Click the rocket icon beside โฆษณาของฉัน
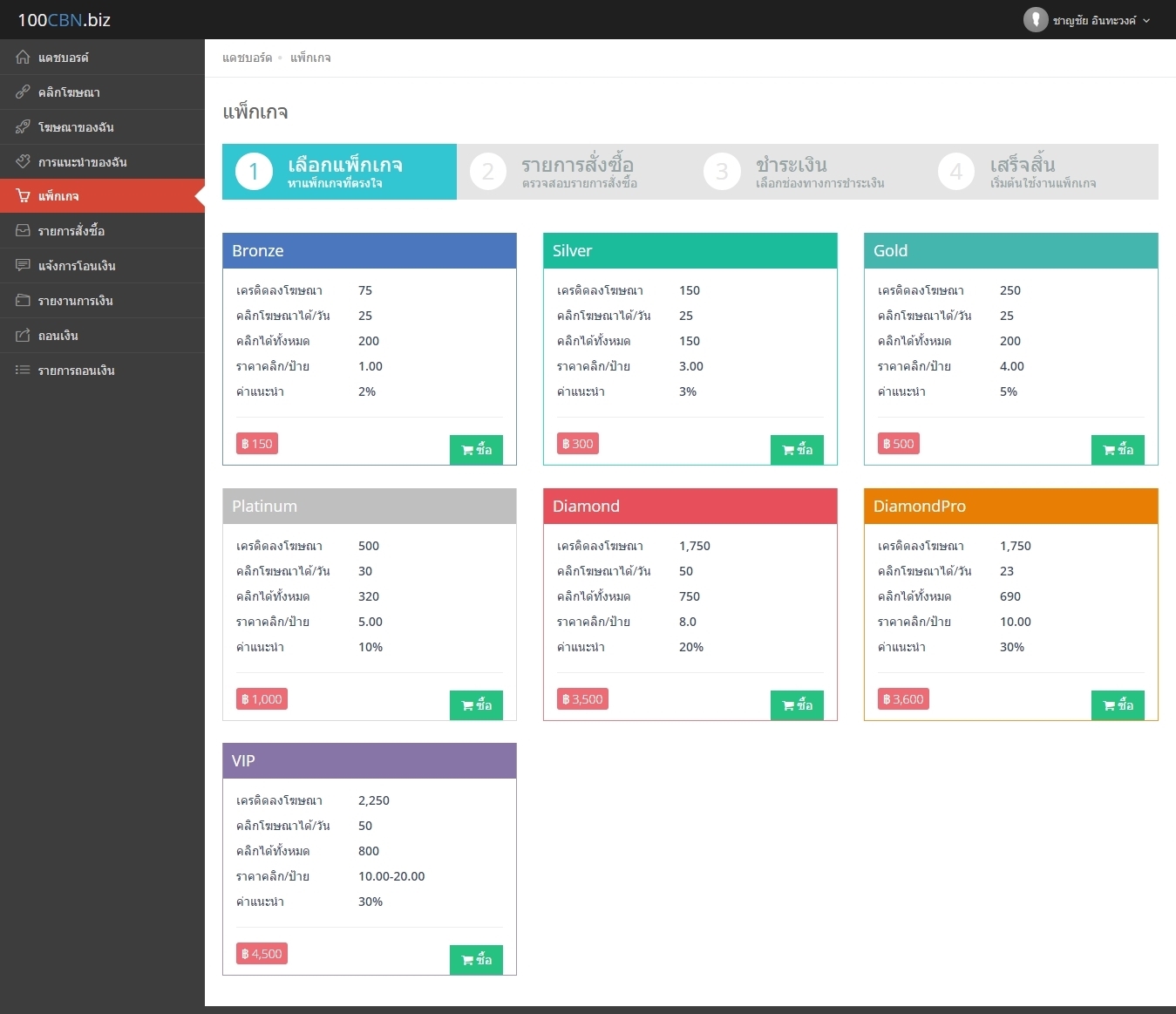The height and width of the screenshot is (1014, 1176). coord(23,126)
